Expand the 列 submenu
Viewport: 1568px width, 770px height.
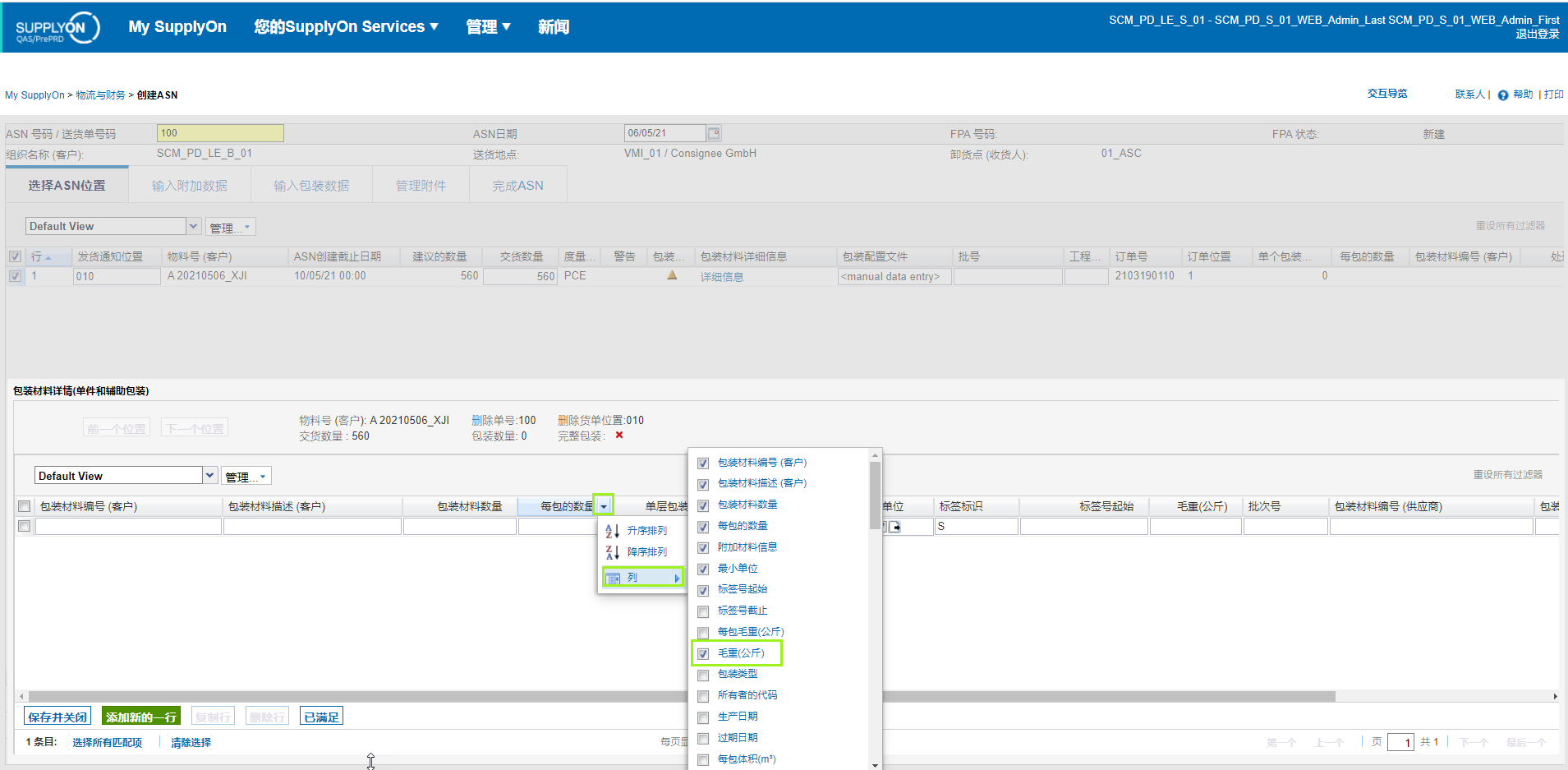643,578
